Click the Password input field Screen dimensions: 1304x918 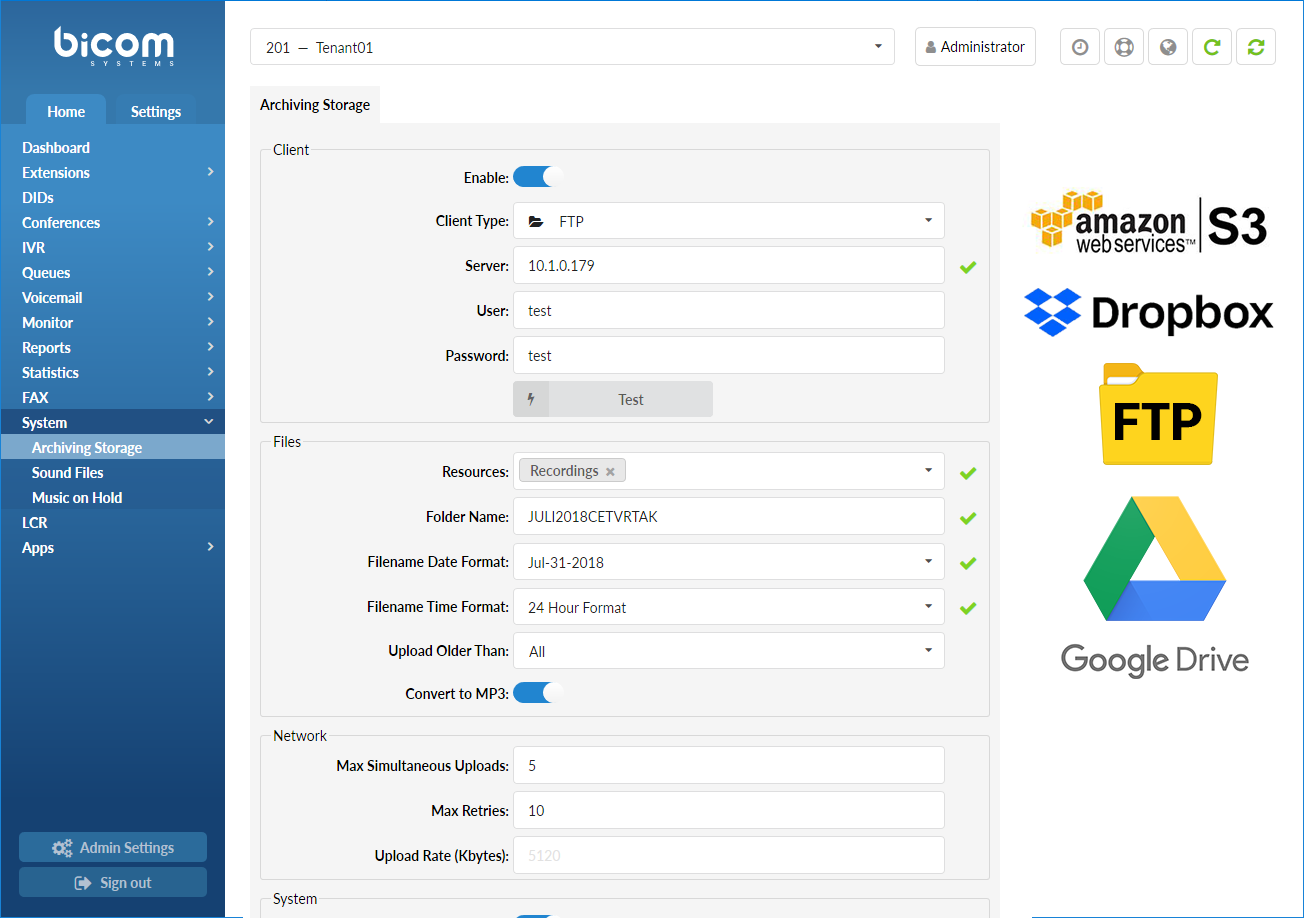pos(729,355)
